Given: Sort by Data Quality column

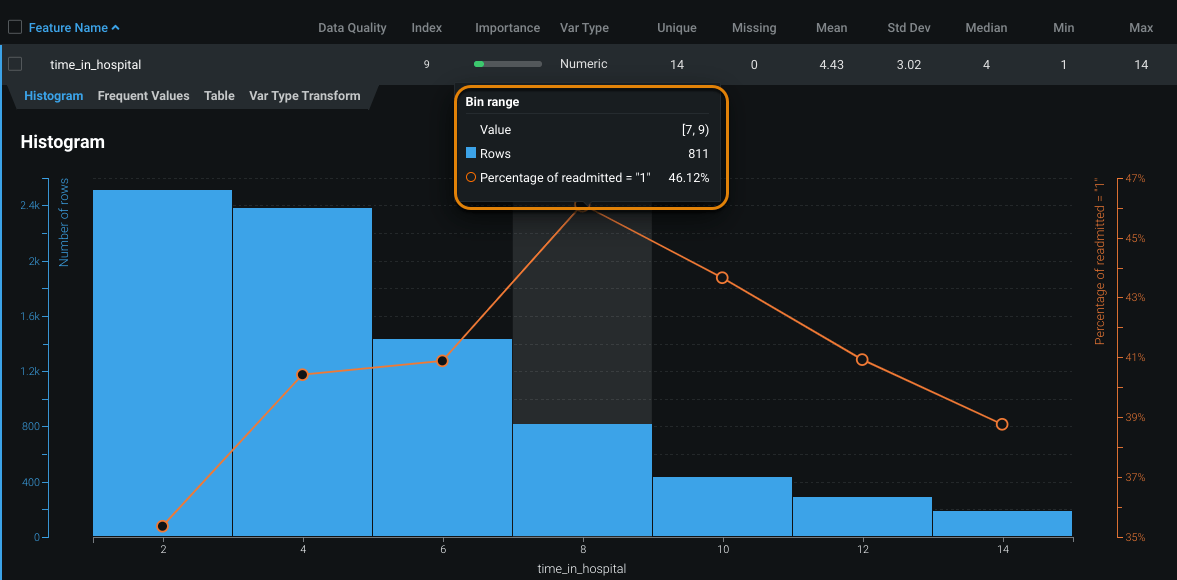Looking at the screenshot, I should pyautogui.click(x=352, y=28).
